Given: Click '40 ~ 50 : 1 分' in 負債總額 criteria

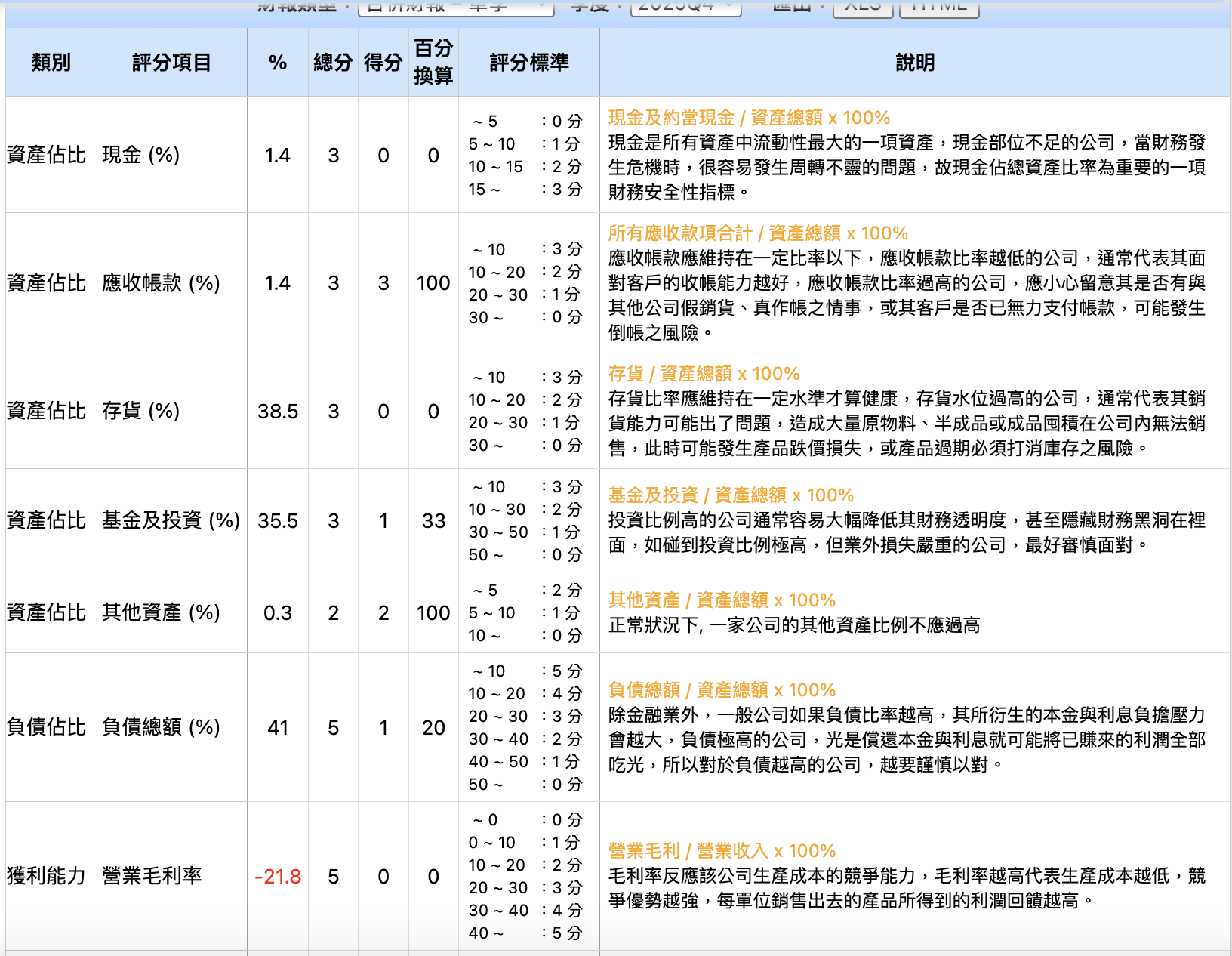Looking at the screenshot, I should (x=525, y=762).
